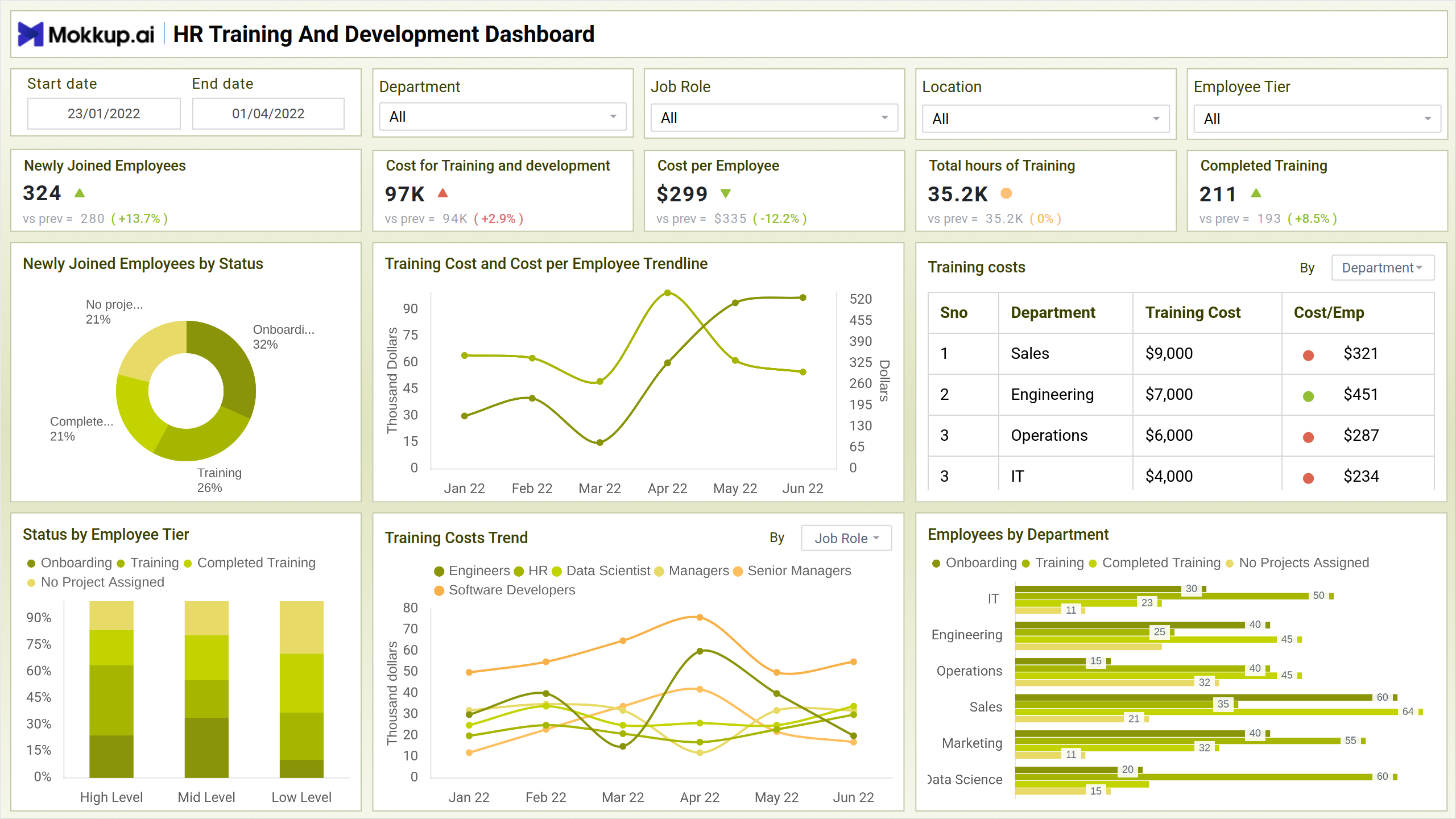
Task: Sort by Cost/Emp column header
Action: pos(1329,313)
